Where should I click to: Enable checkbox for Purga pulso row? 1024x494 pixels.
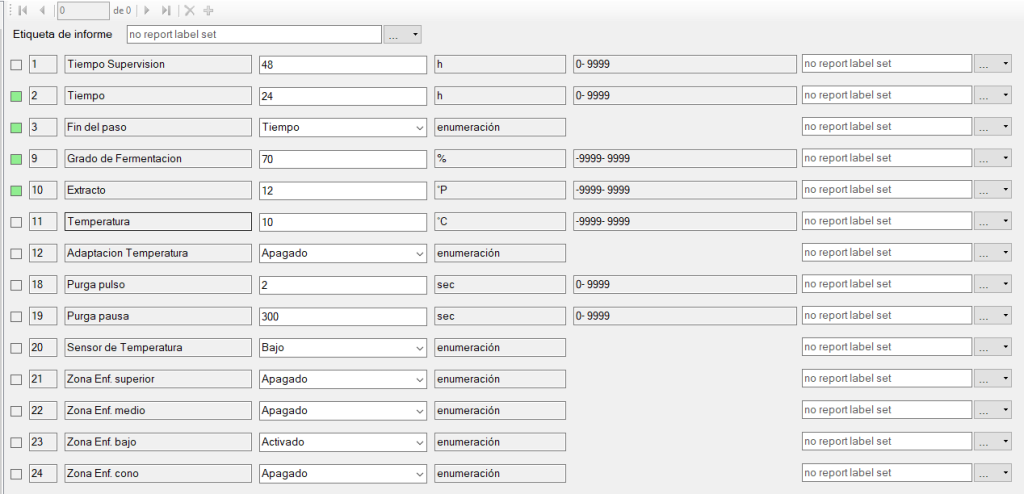coord(15,285)
